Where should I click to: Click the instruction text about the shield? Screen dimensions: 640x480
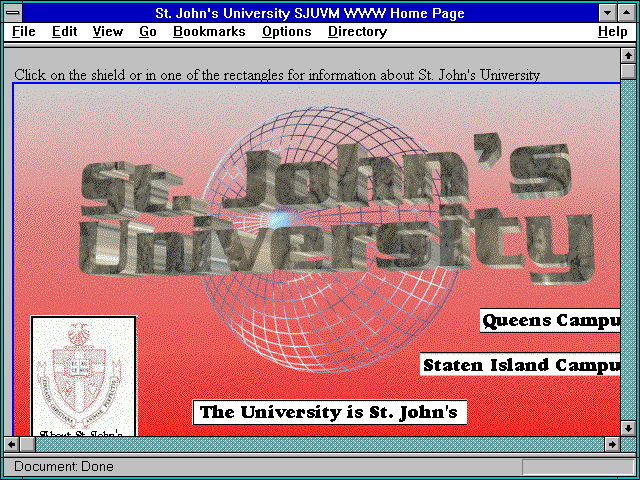tap(277, 75)
